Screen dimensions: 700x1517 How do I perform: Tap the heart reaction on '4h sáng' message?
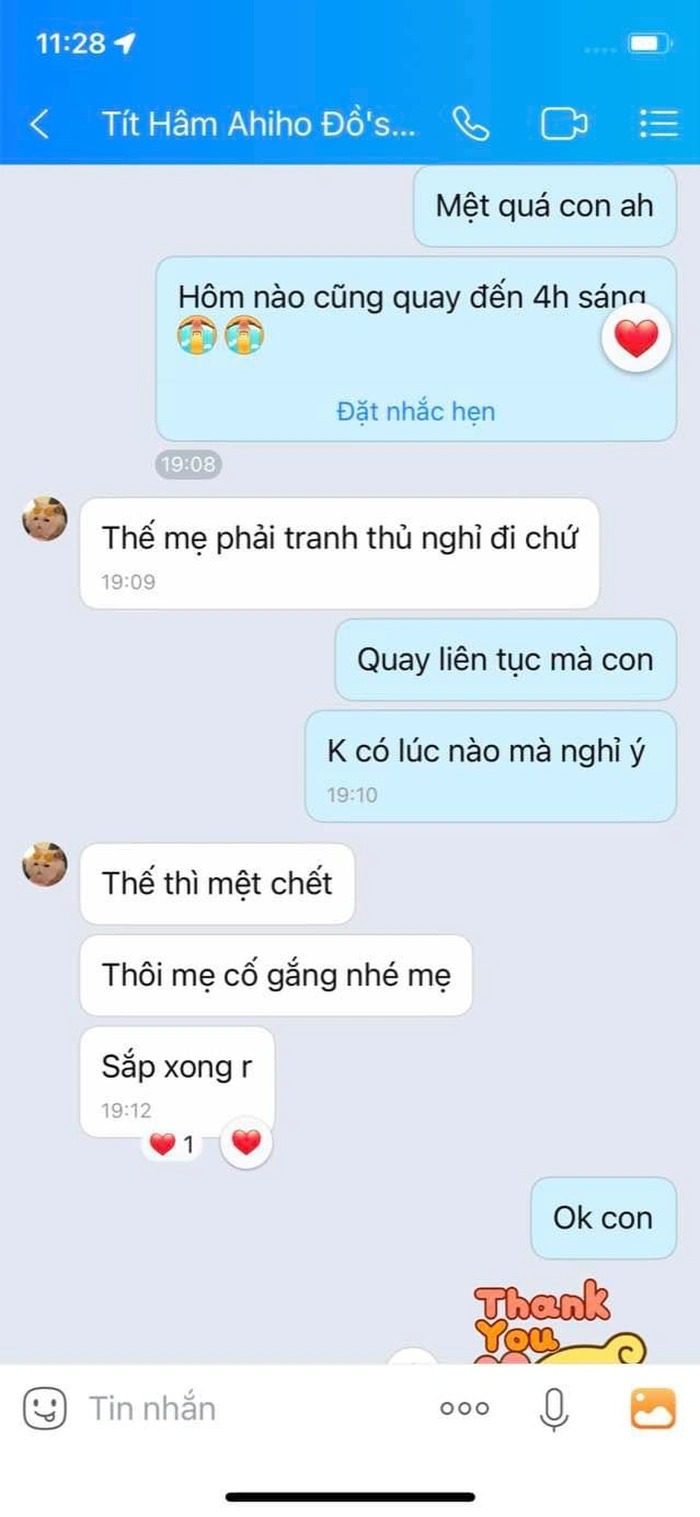(636, 341)
